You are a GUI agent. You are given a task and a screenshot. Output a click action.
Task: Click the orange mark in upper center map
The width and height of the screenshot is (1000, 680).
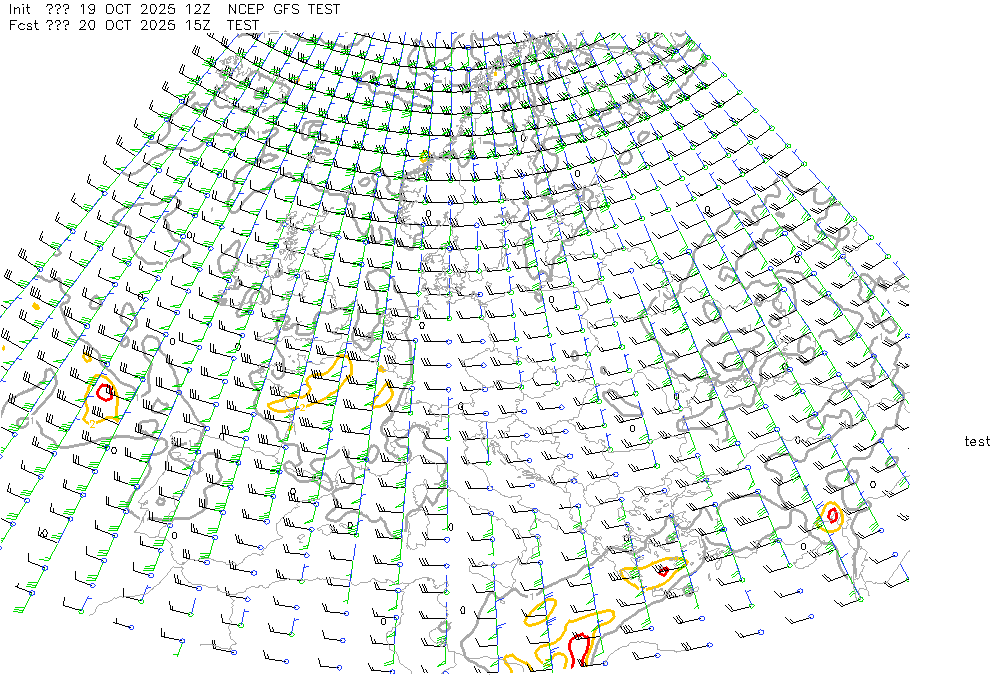[424, 157]
